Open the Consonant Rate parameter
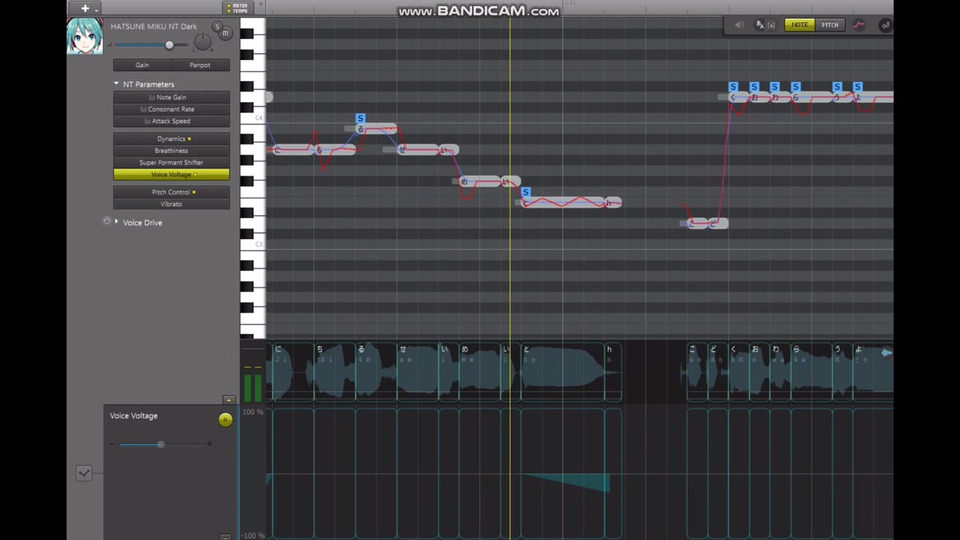Viewport: 960px width, 540px height. click(171, 109)
